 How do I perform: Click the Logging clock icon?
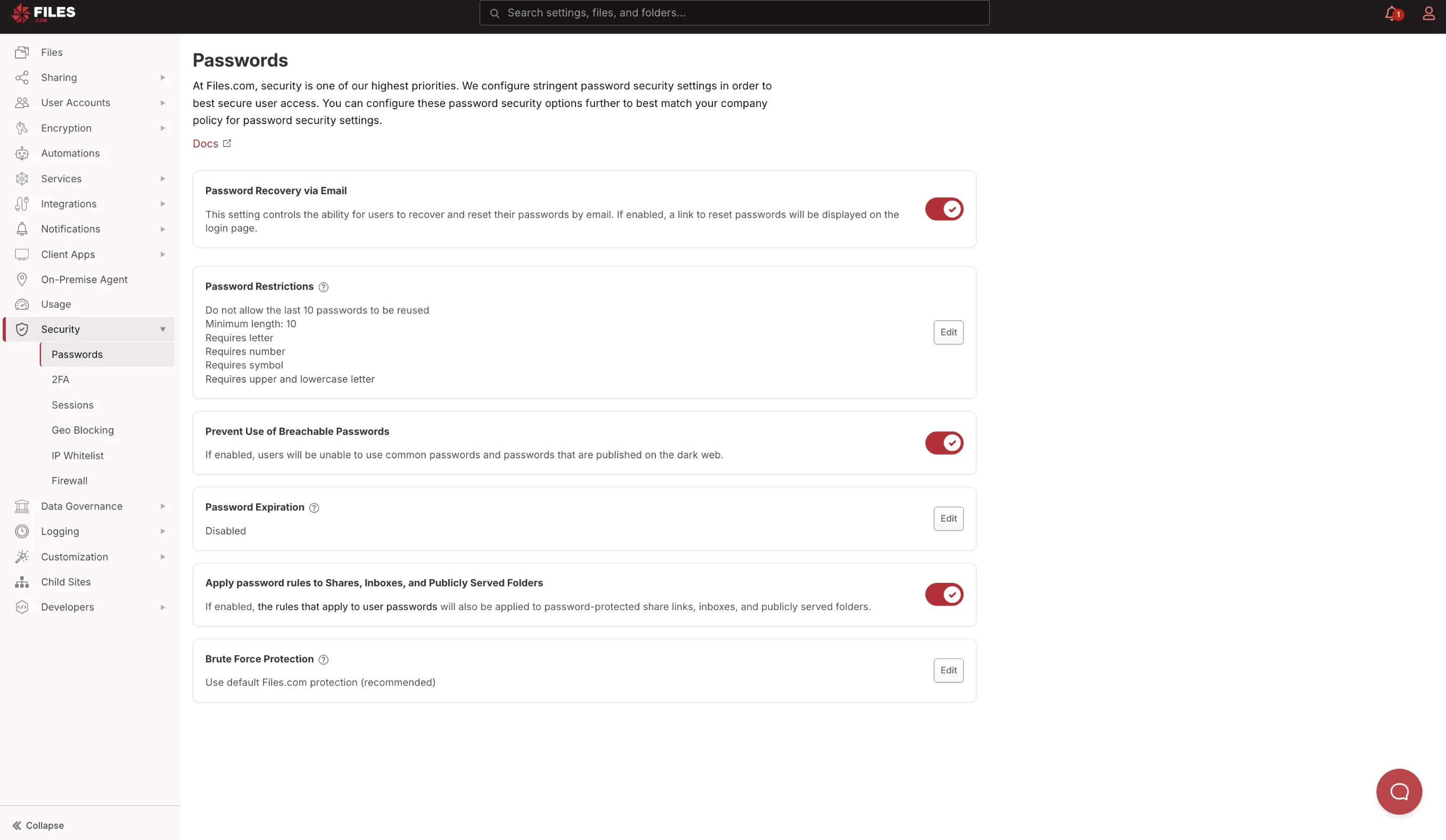click(x=22, y=531)
